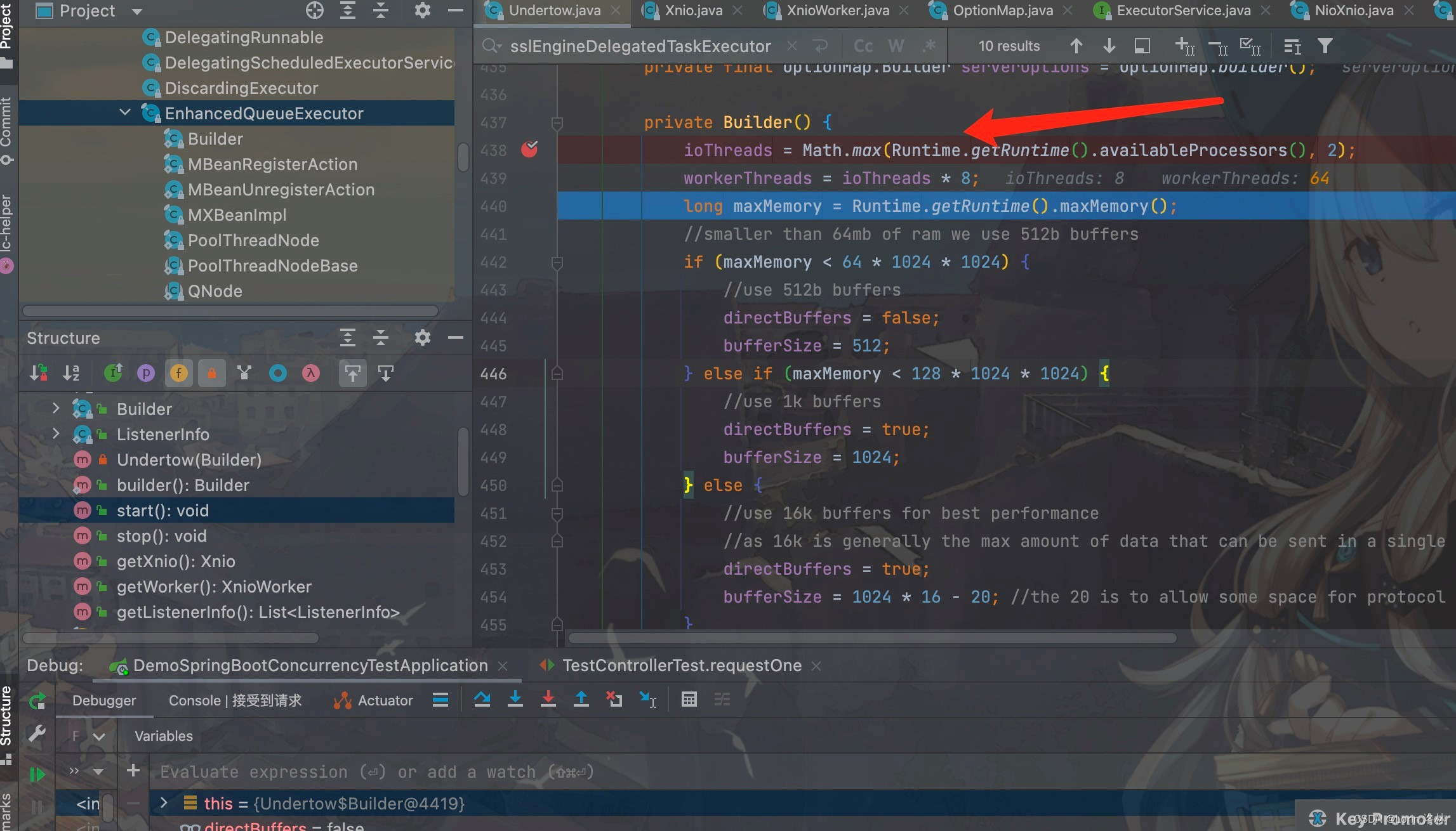Toggle Autoscroll to Source in Structure
The width and height of the screenshot is (1456, 831).
(352, 373)
